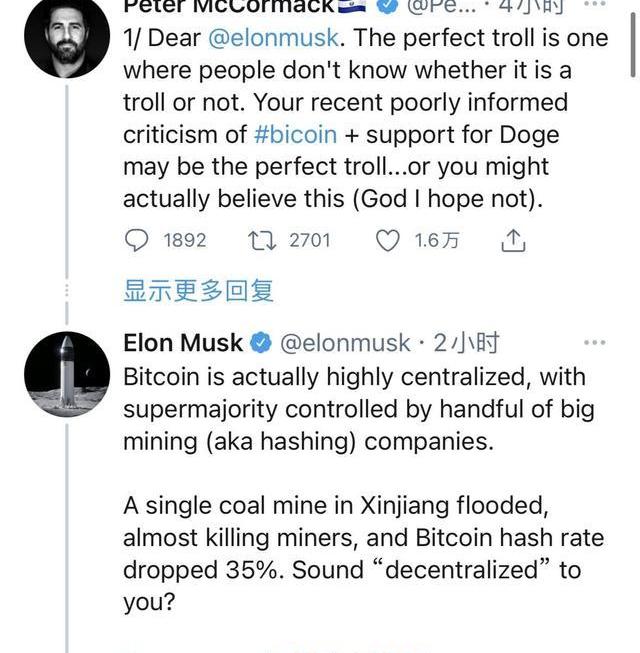Click the @elonmusk handle beside Elon's name

click(x=344, y=344)
